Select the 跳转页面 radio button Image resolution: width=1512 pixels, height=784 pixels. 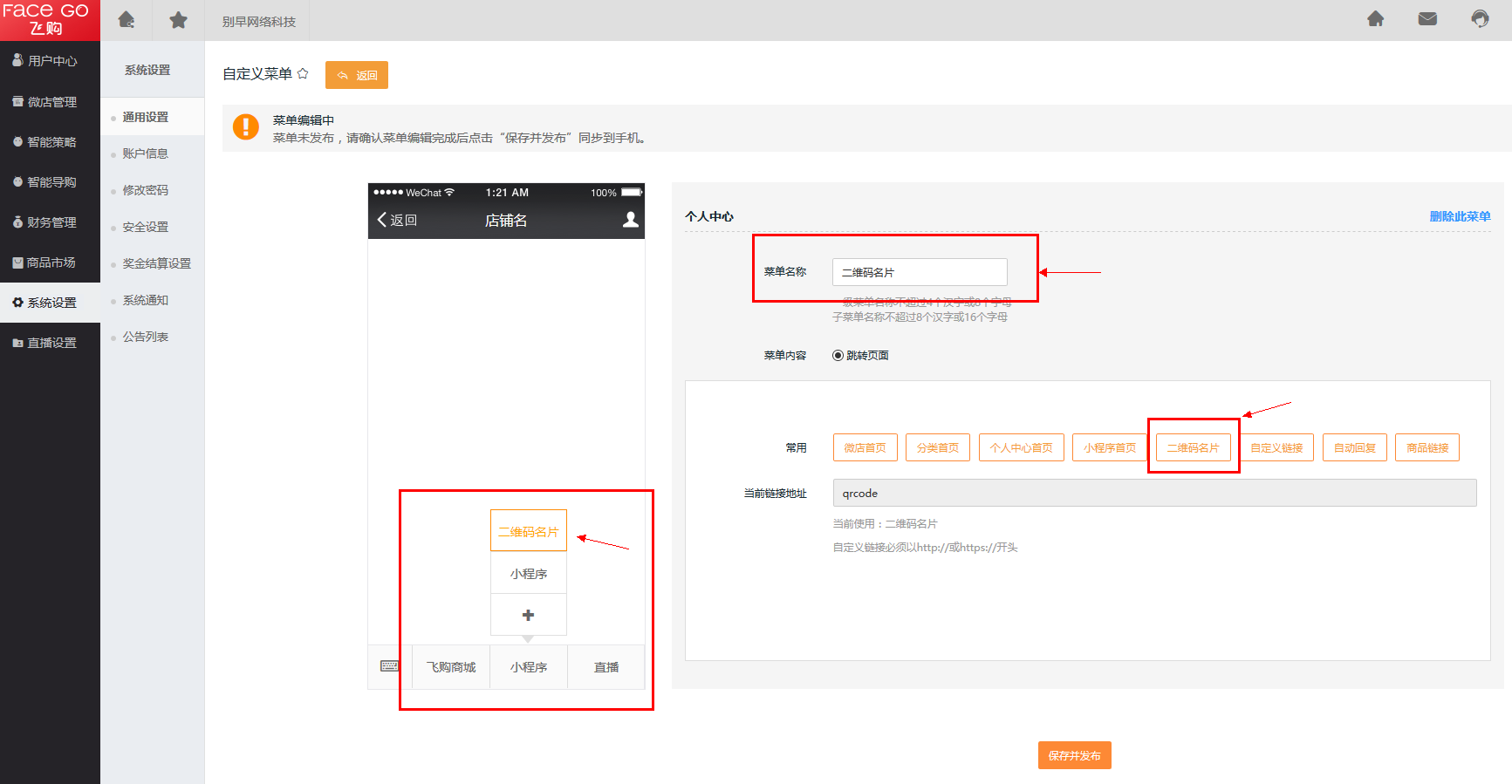[838, 356]
